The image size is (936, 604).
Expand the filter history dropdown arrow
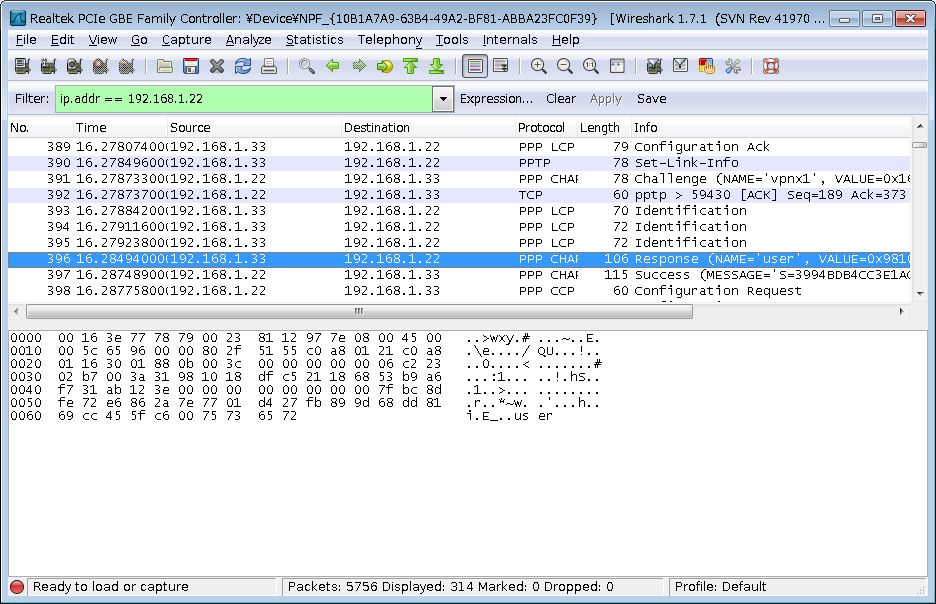443,99
